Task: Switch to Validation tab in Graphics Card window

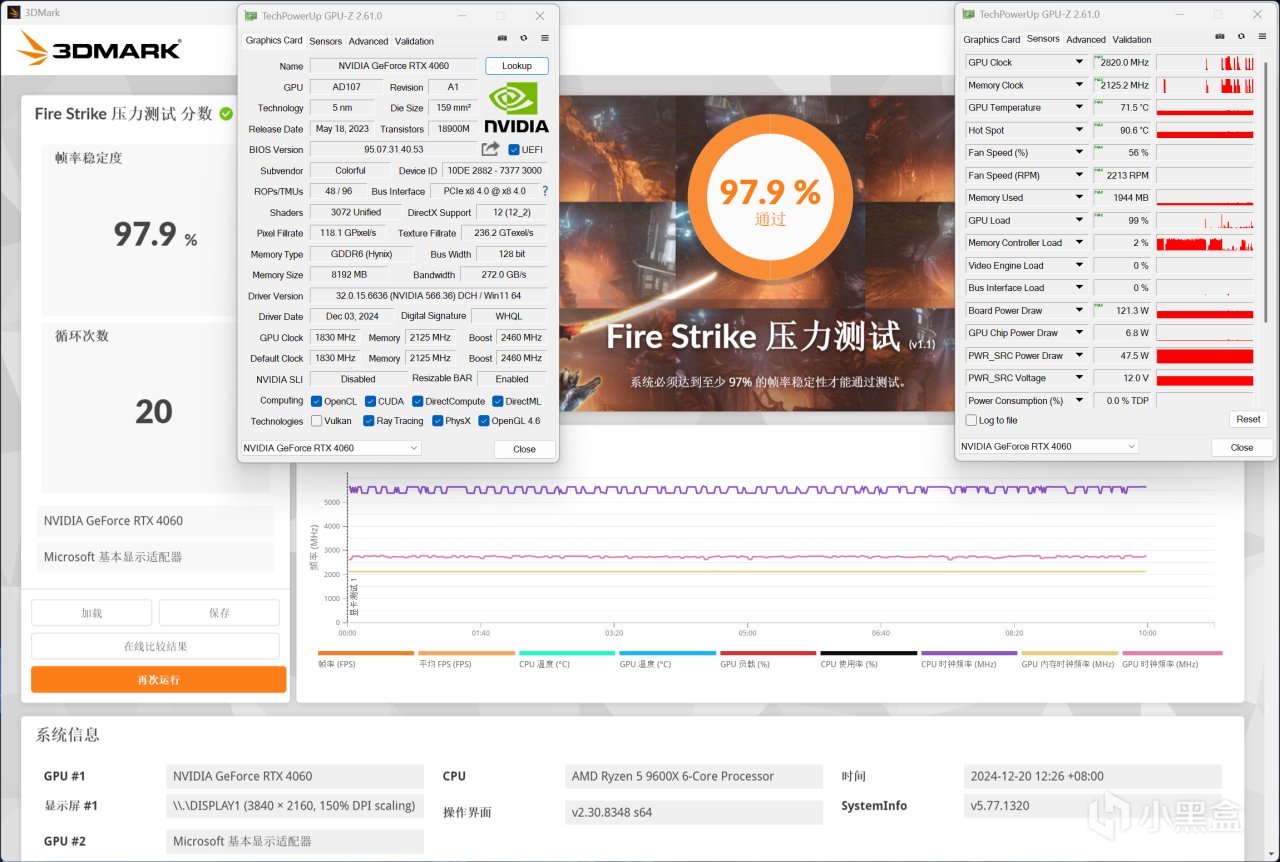Action: coord(414,41)
